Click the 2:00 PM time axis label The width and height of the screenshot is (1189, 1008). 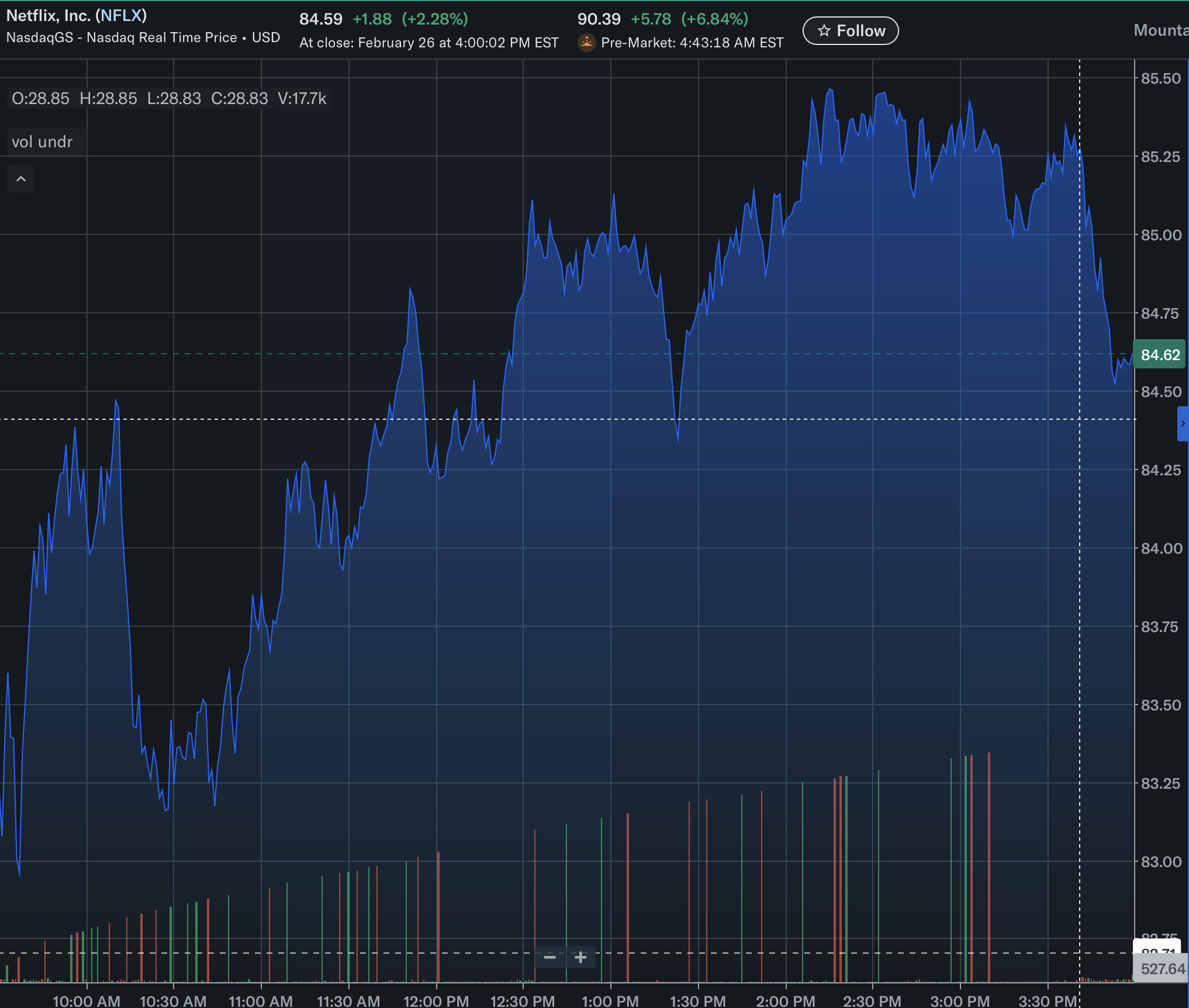pyautogui.click(x=785, y=1000)
